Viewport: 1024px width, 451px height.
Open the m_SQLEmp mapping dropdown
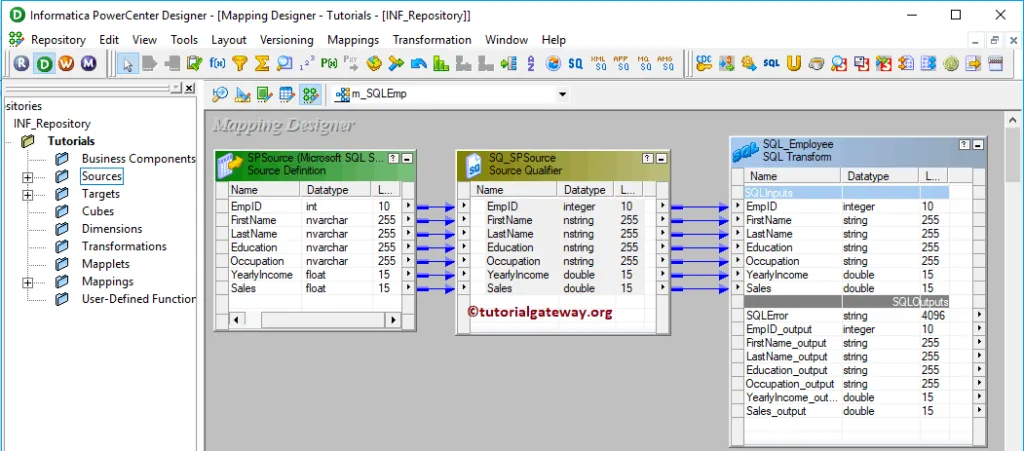(562, 95)
